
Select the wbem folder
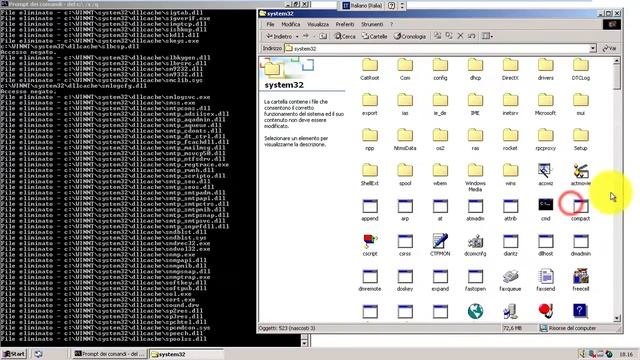point(440,174)
